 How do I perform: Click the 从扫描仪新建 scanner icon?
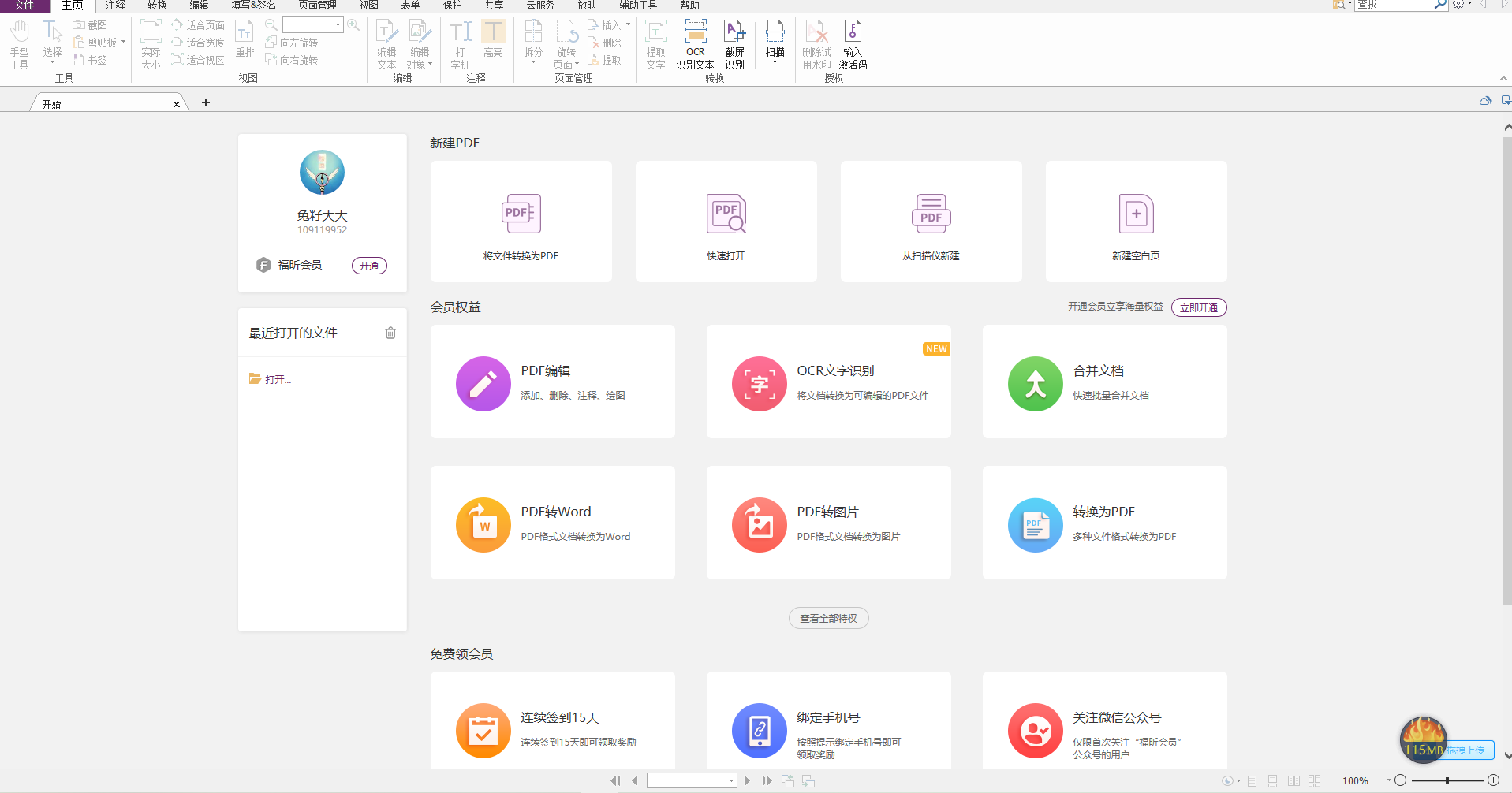click(x=931, y=214)
